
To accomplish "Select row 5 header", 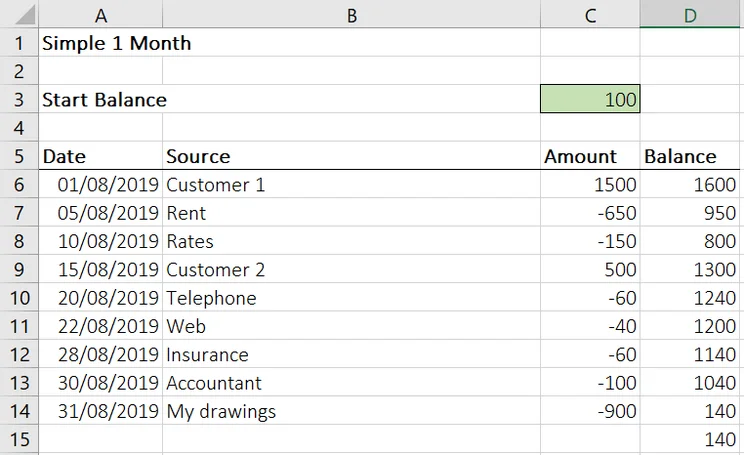I will [x=19, y=156].
